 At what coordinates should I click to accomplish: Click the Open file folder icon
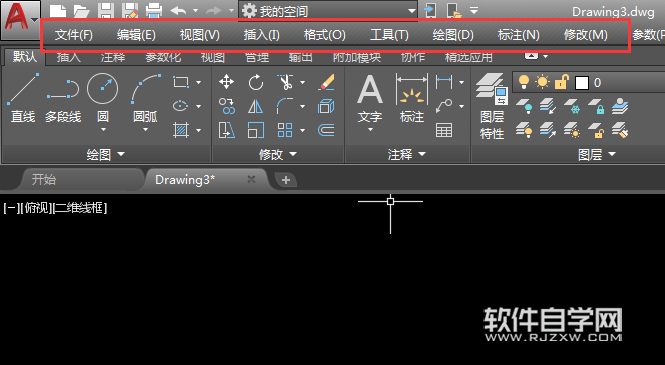(x=81, y=11)
